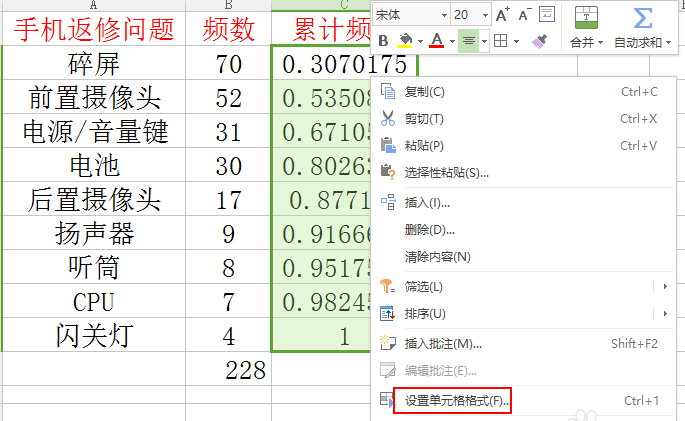Select the frequency cell with value 70
This screenshot has width=685, height=421.
(228, 63)
